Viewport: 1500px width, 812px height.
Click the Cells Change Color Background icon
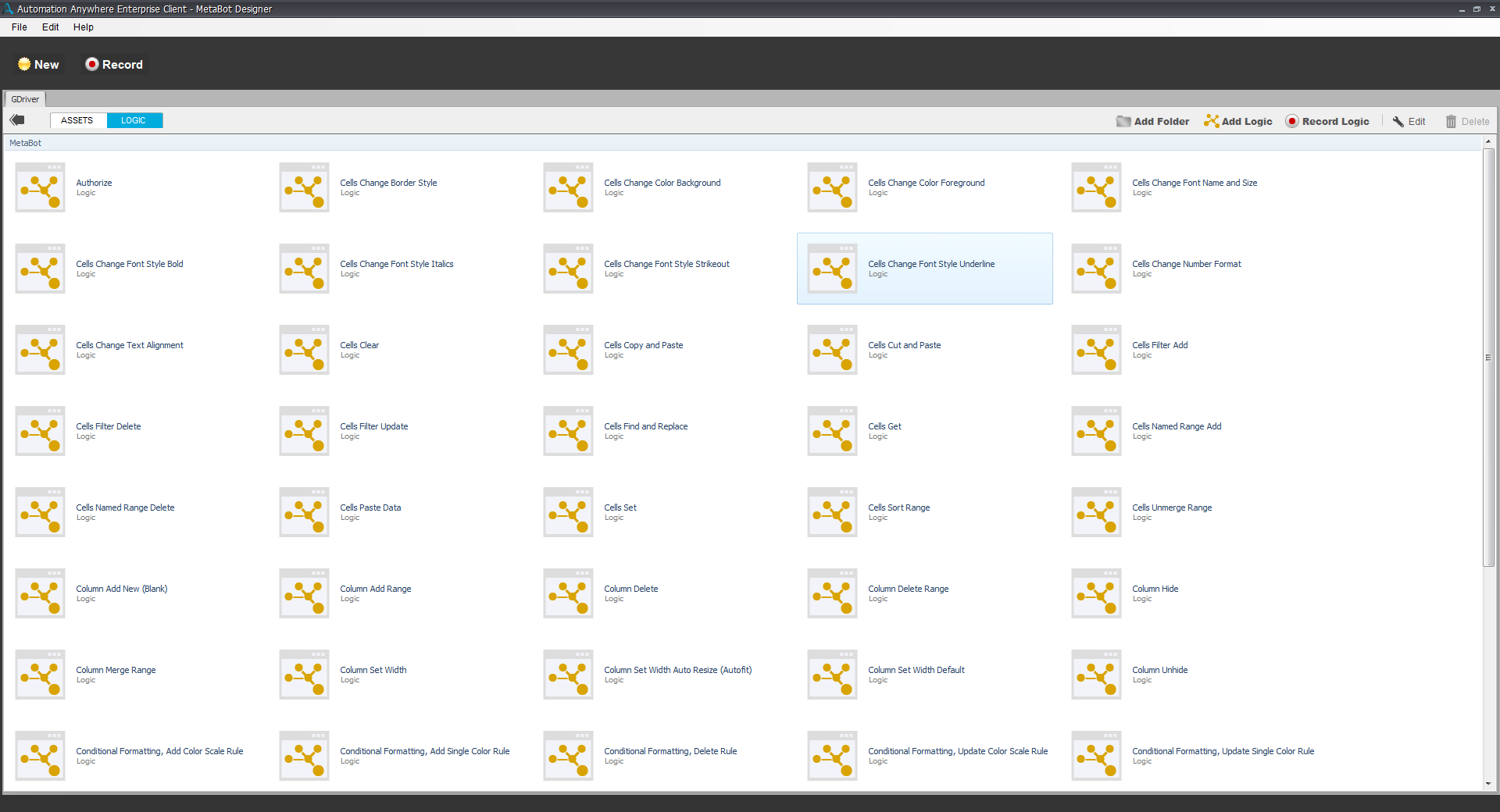[x=568, y=187]
